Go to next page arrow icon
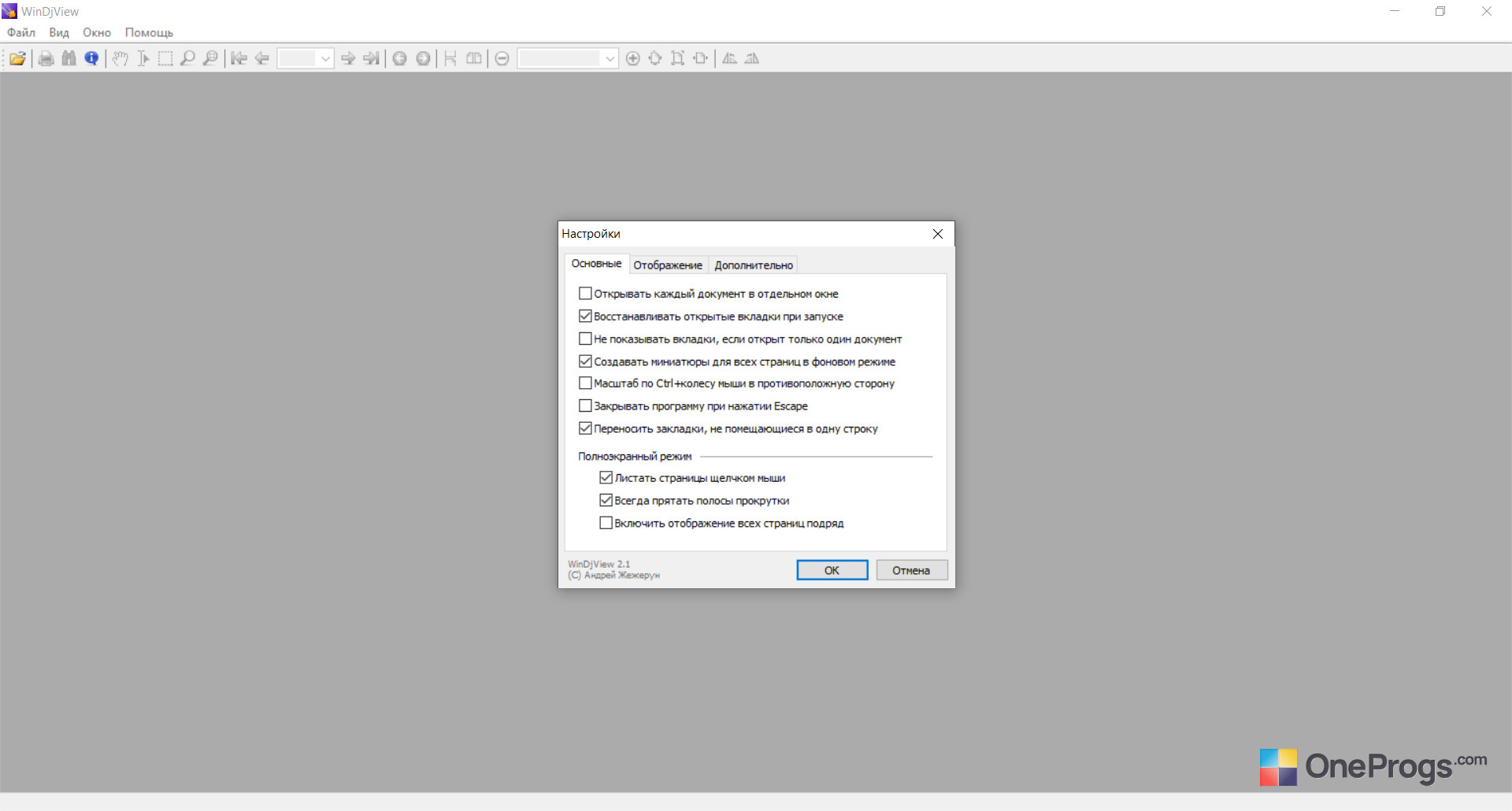 (348, 58)
